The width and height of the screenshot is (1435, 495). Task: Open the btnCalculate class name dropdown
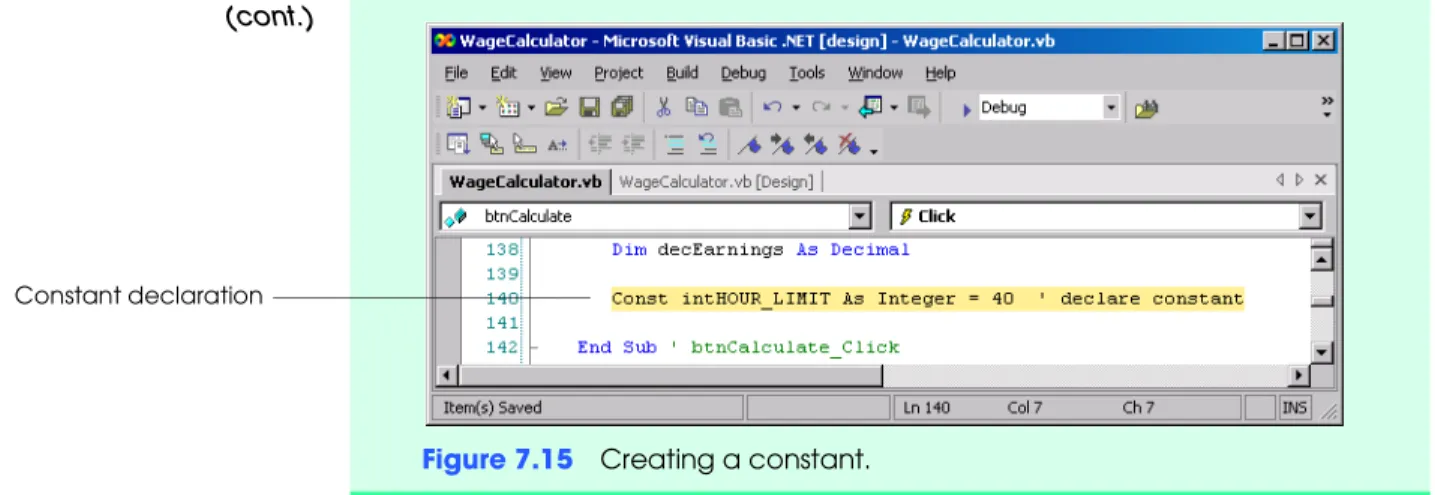[859, 216]
